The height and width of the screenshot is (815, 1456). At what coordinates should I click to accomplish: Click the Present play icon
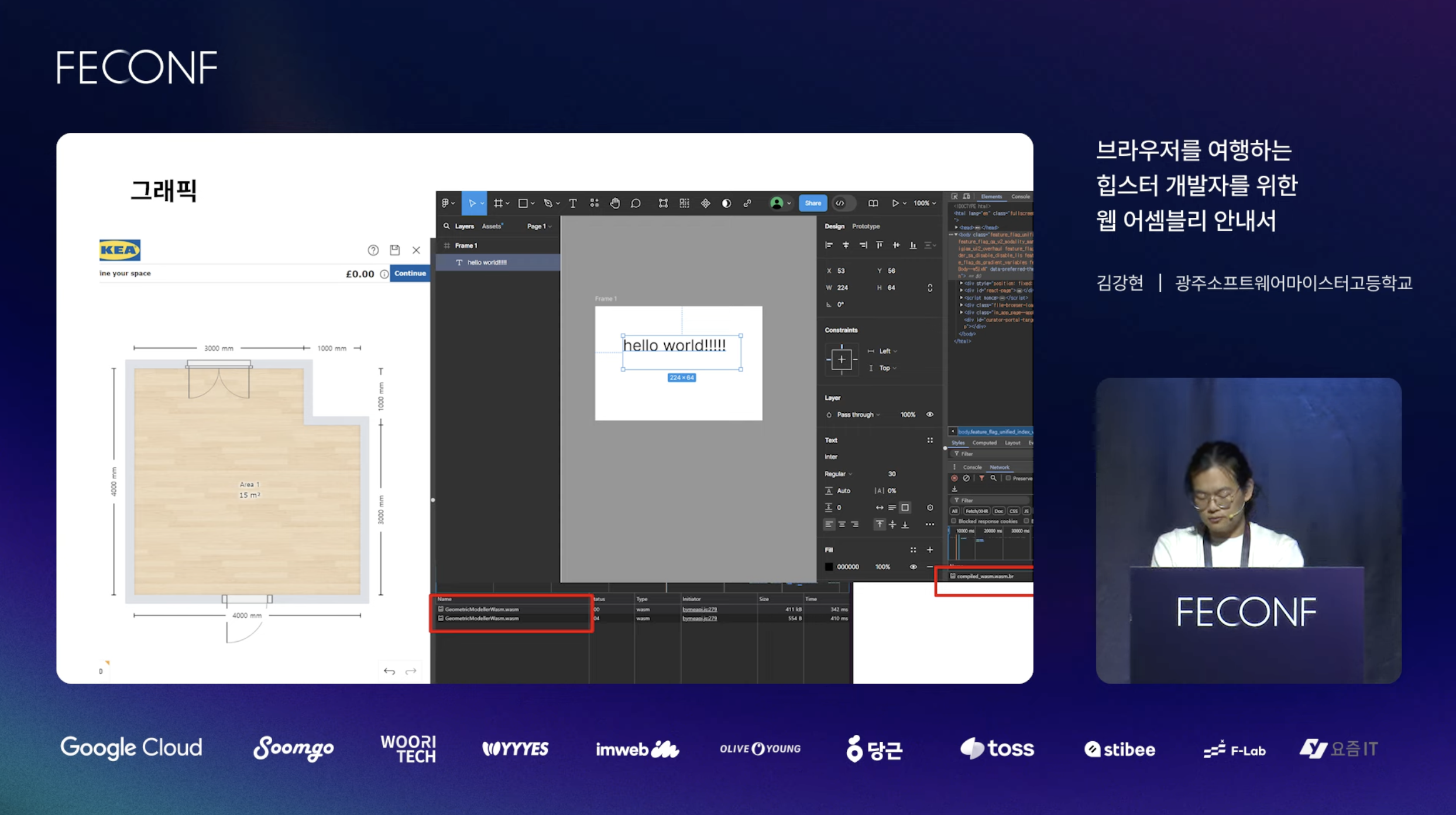[x=895, y=203]
